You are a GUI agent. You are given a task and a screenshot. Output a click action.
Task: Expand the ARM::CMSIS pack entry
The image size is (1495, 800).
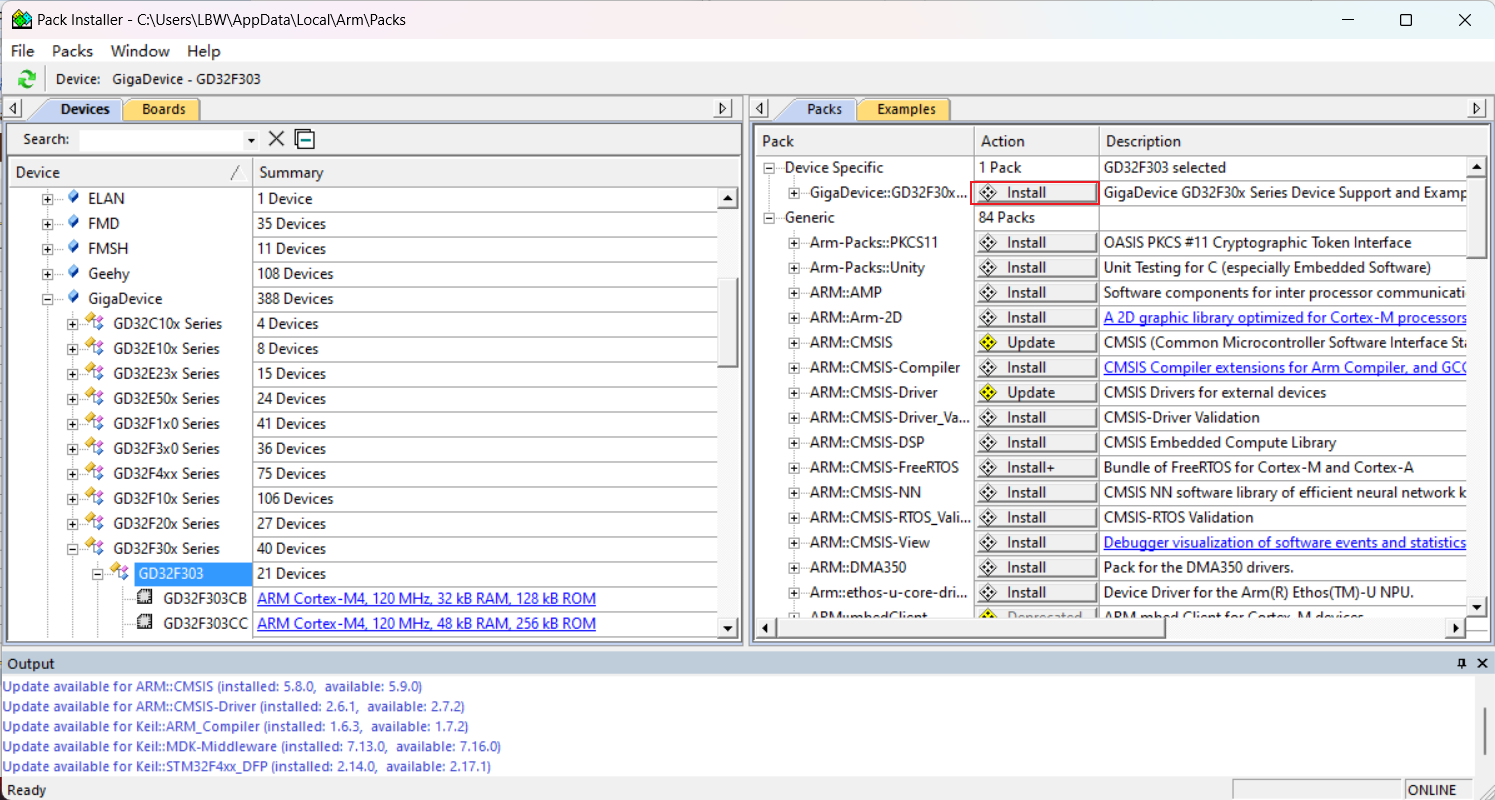794,343
